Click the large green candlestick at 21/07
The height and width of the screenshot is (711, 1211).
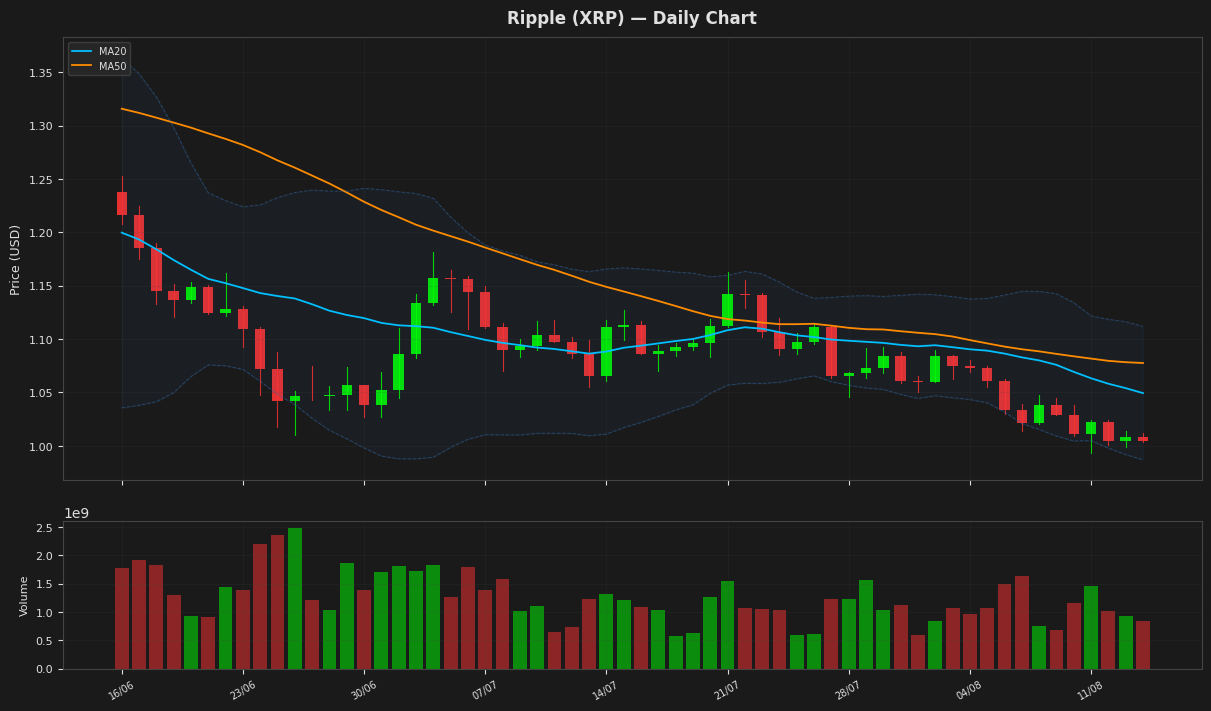pos(727,309)
